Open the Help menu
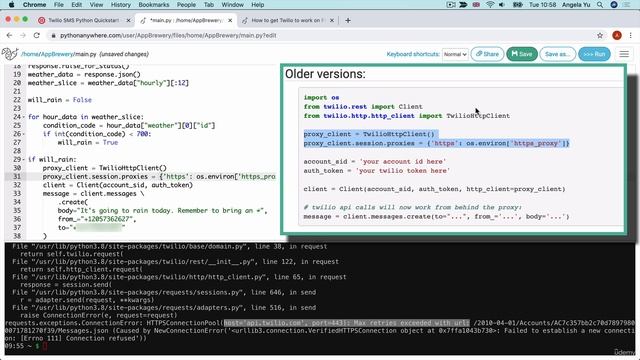 coord(258,4)
